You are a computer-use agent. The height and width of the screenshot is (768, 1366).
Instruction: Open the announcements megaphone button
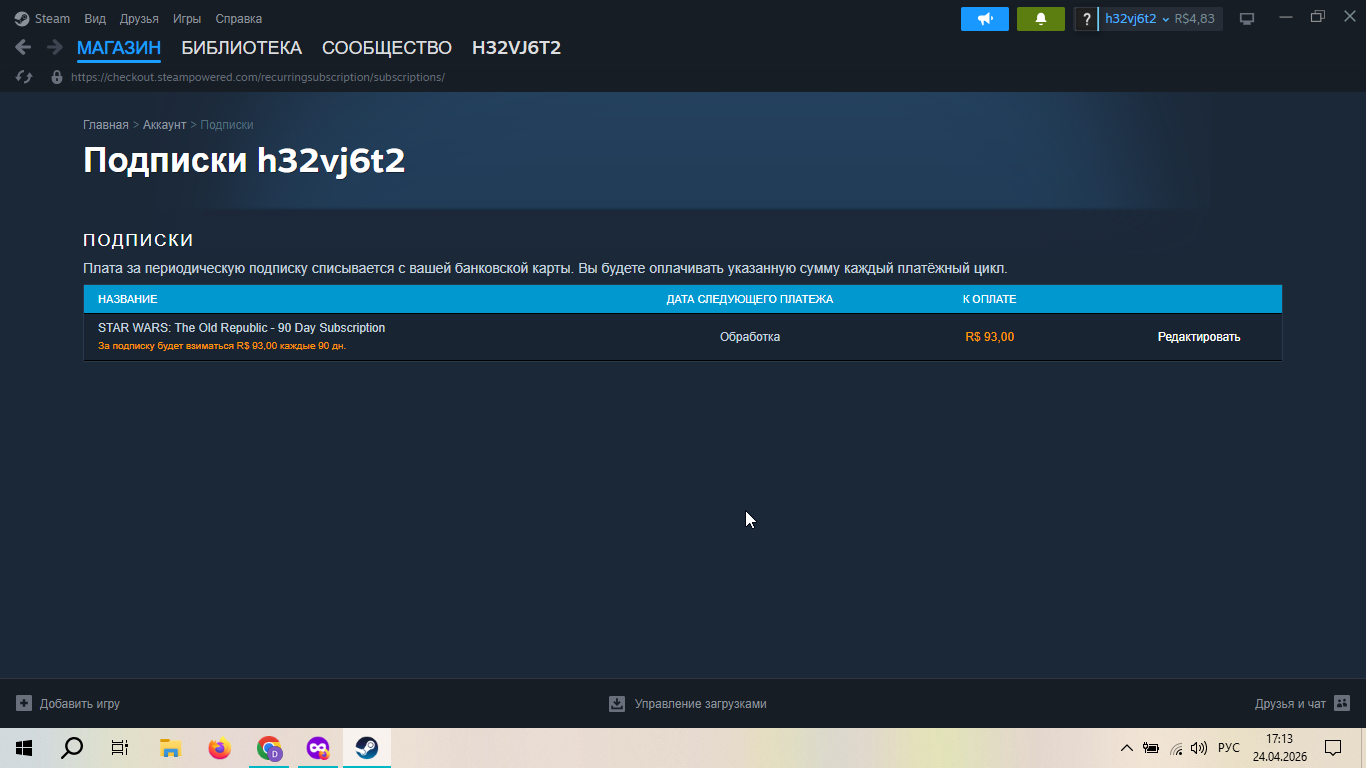click(985, 19)
